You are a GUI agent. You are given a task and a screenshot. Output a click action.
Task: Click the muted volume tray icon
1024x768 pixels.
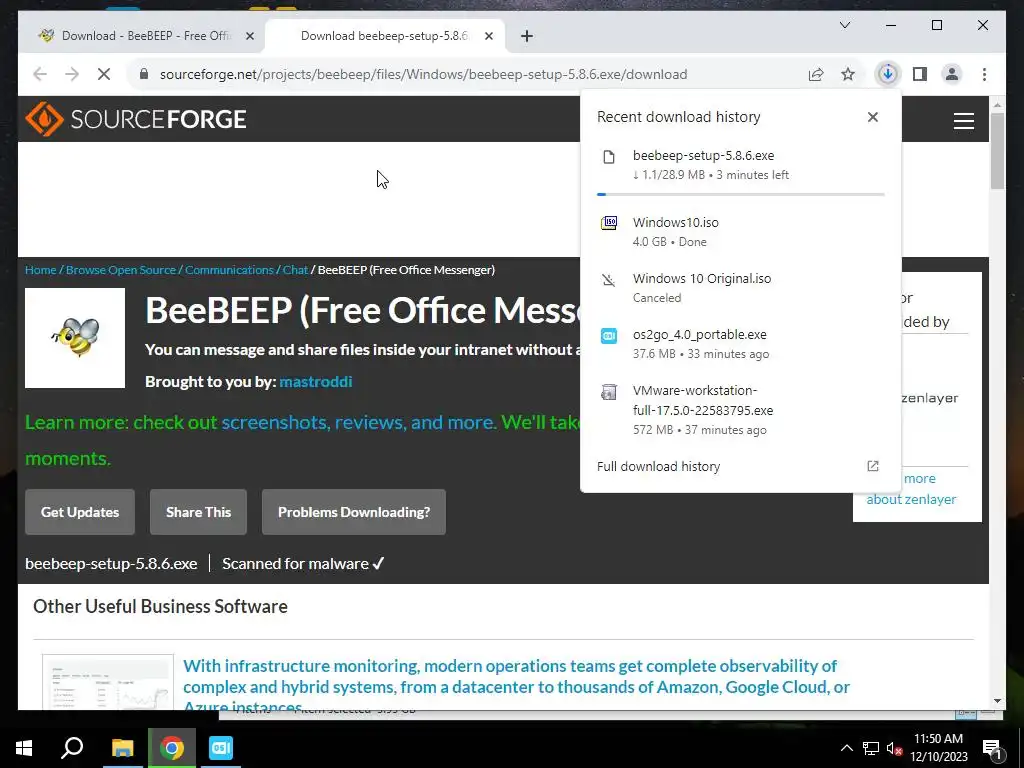895,748
